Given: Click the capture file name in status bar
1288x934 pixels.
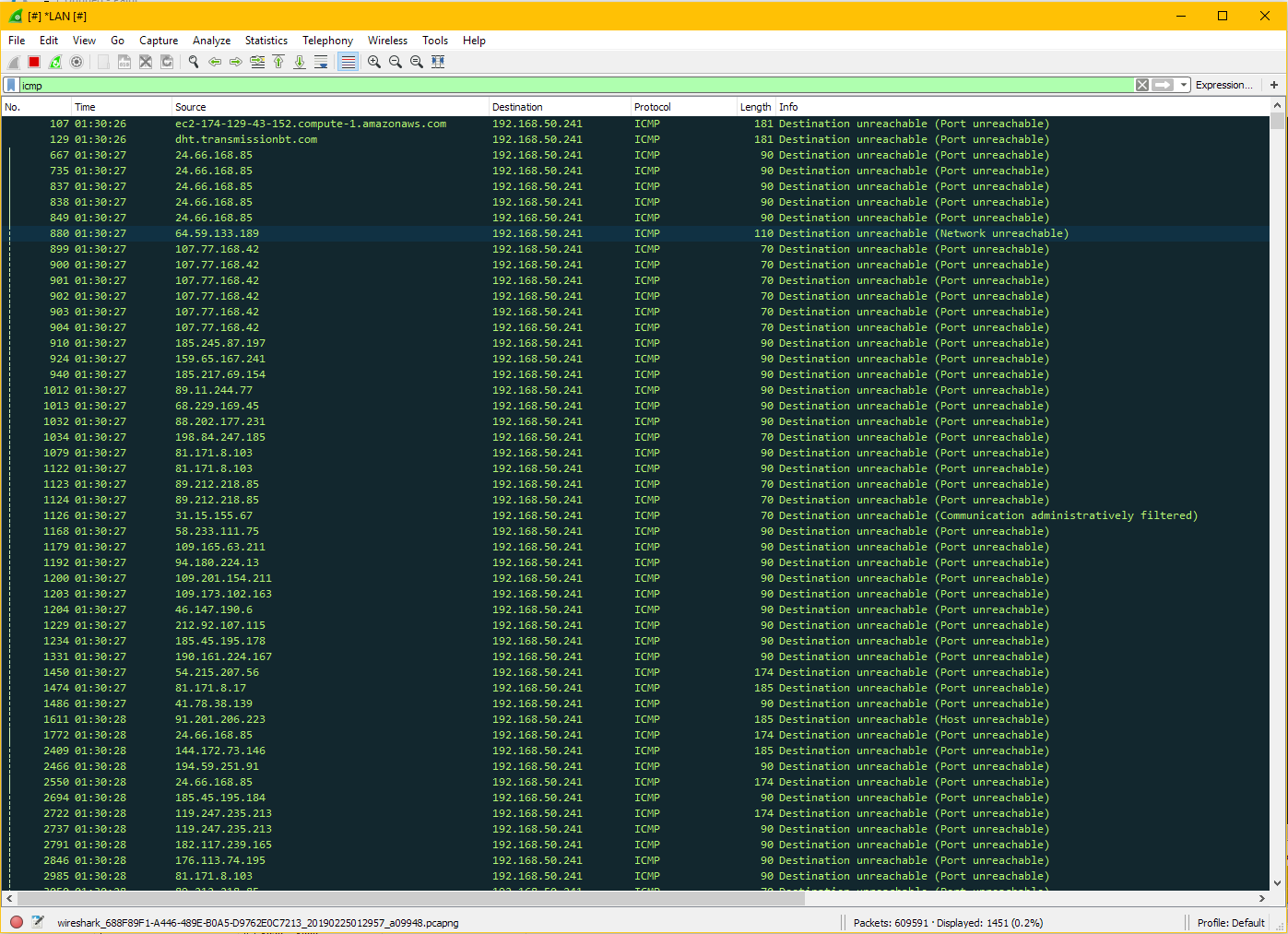Looking at the screenshot, I should pos(257,923).
